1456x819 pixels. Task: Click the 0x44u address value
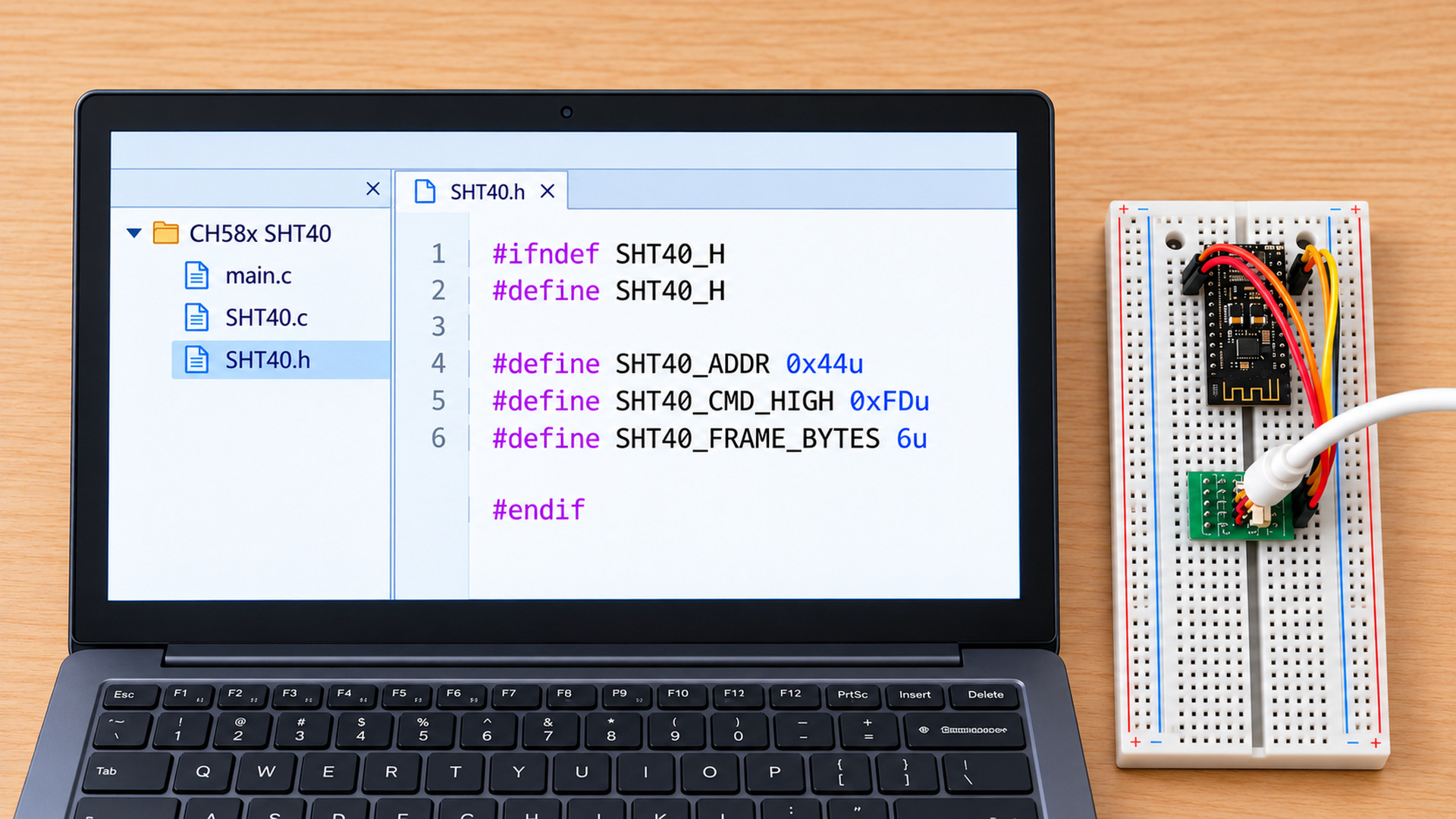[824, 364]
